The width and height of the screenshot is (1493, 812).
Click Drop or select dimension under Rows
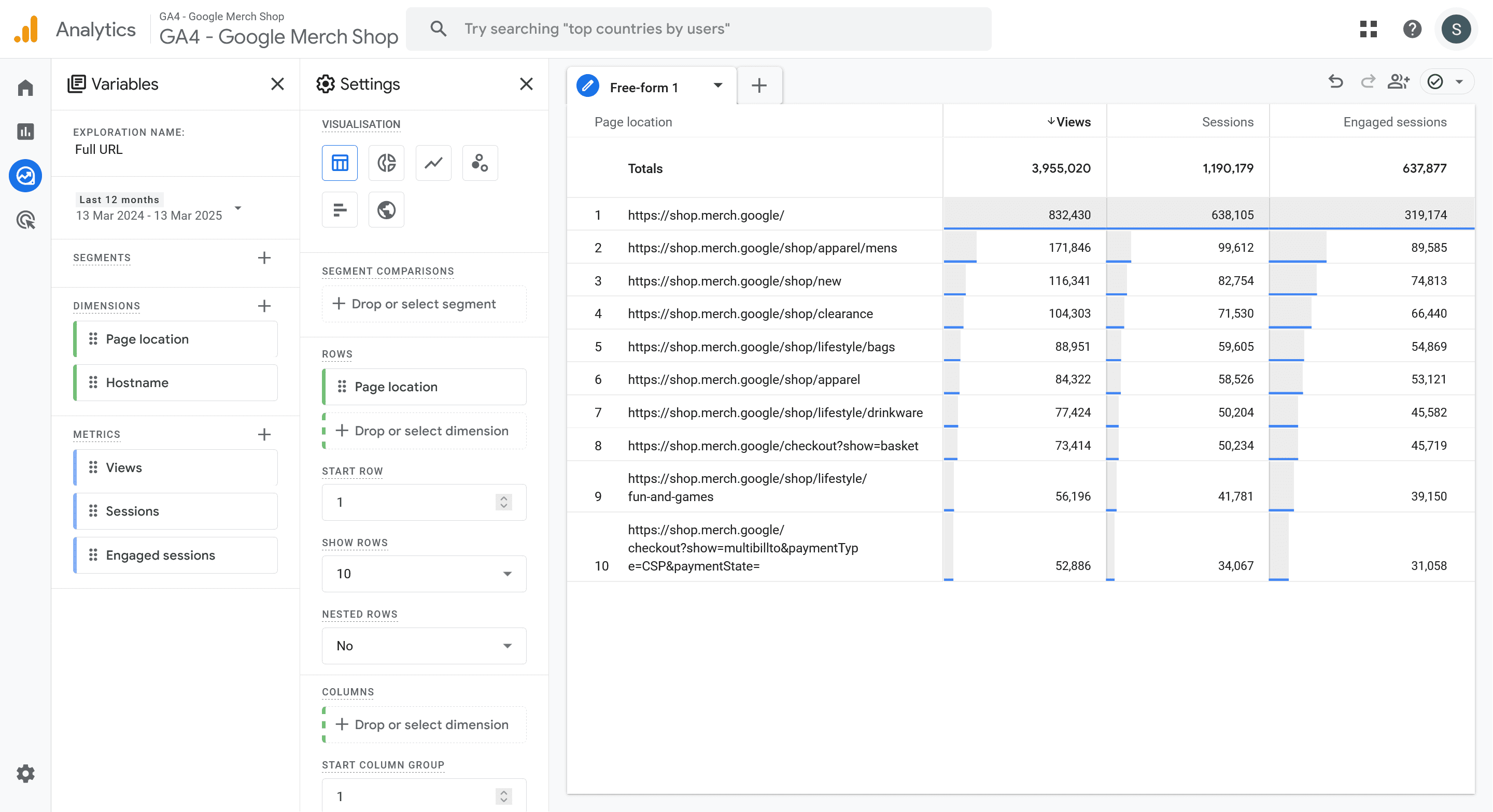pos(424,431)
